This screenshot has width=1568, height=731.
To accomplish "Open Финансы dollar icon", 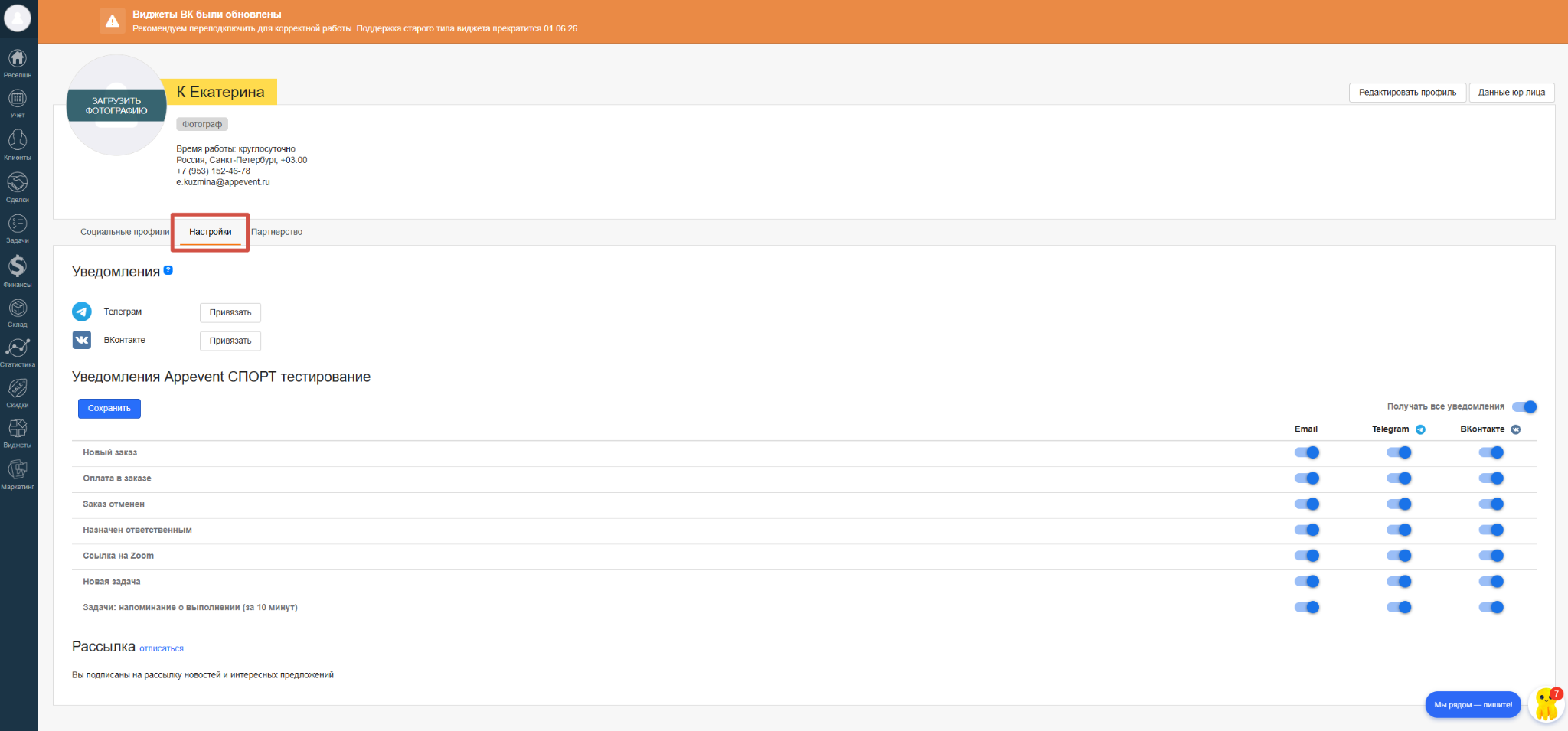I will coord(18,271).
